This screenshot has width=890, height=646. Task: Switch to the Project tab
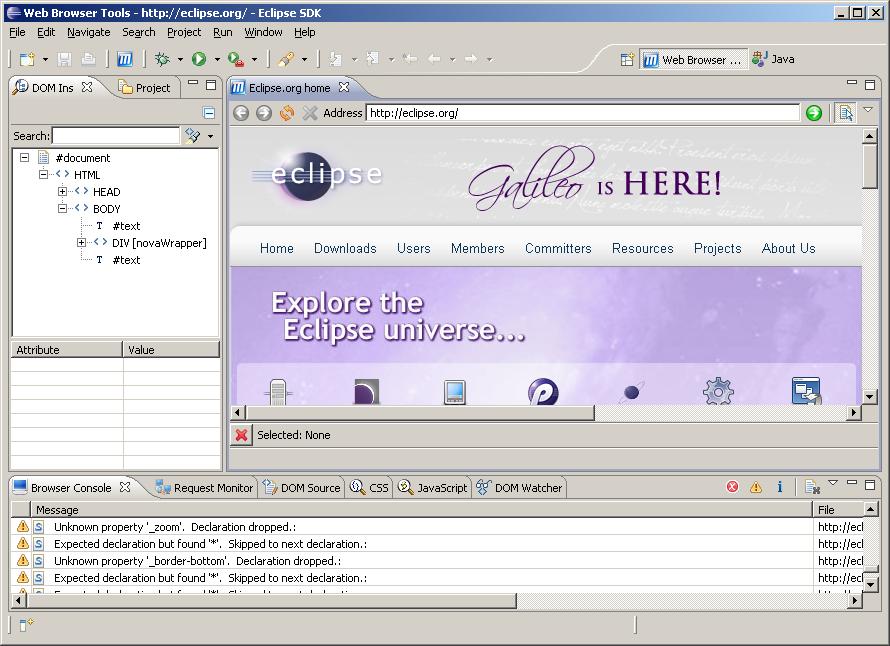(x=144, y=88)
